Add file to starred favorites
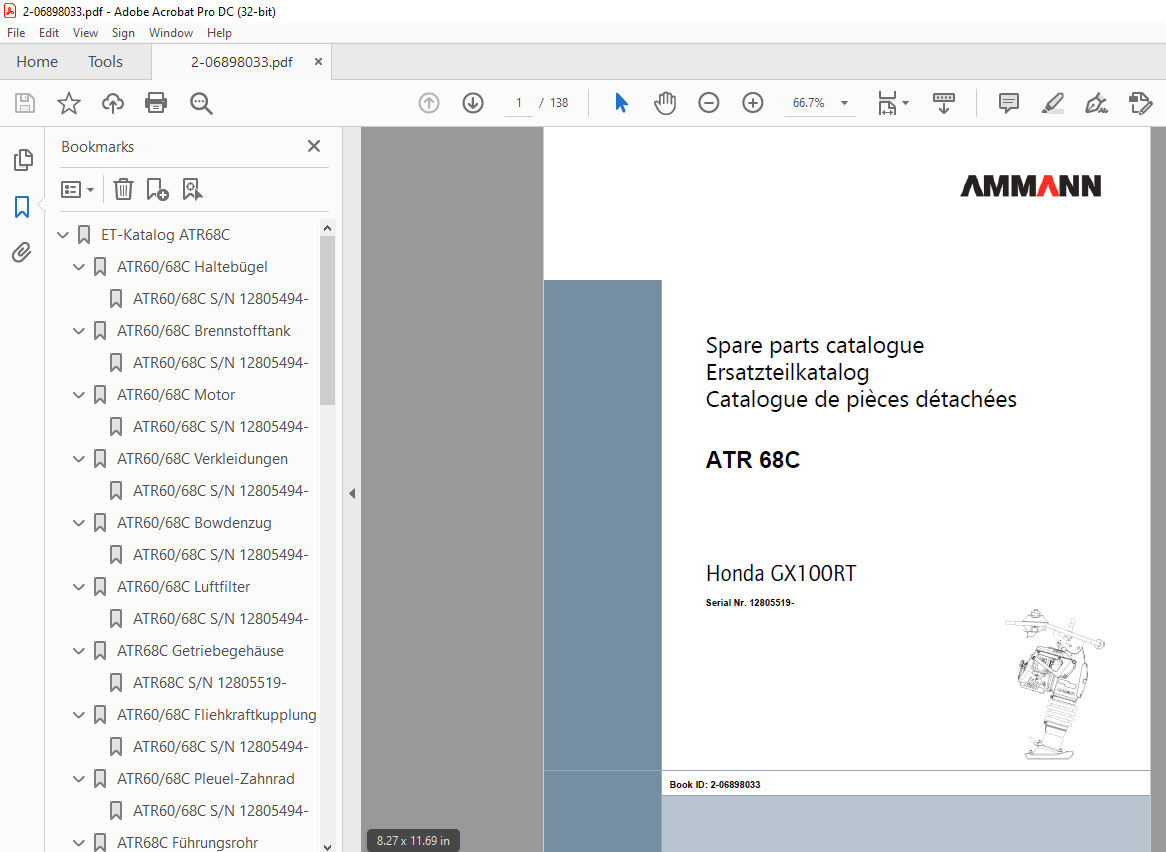This screenshot has height=852, width=1166. coord(68,103)
